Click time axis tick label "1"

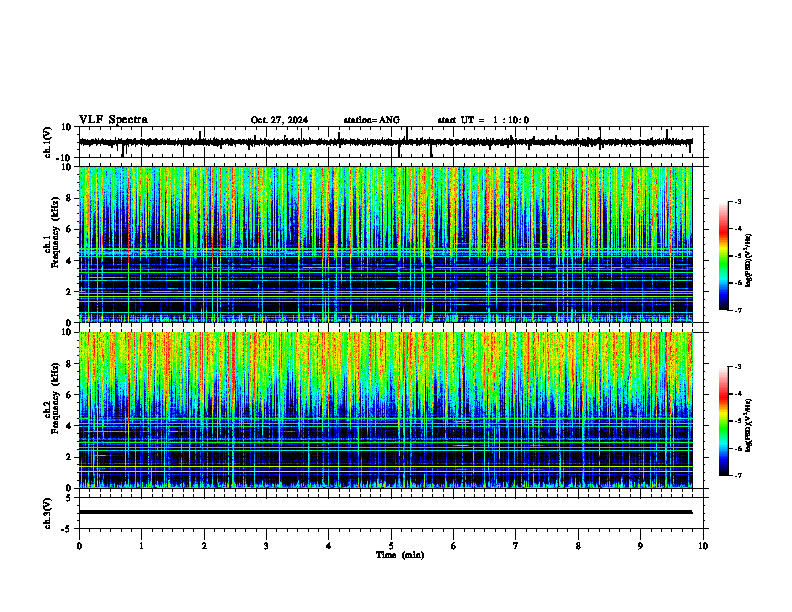141,546
